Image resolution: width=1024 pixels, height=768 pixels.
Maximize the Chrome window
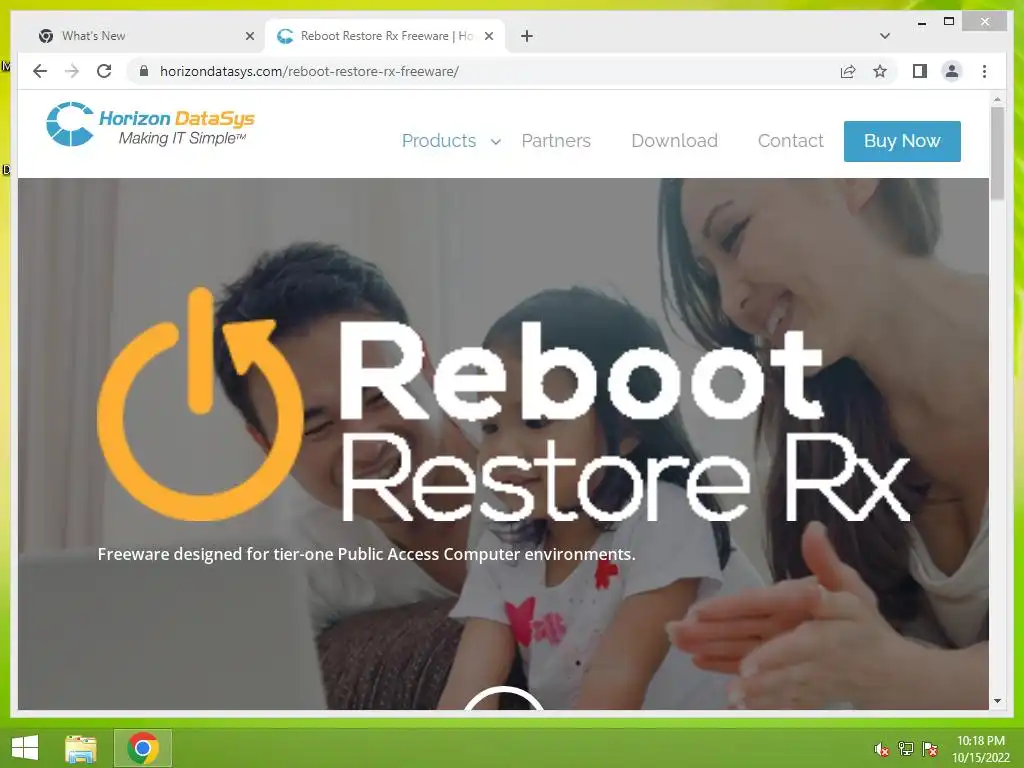(949, 22)
